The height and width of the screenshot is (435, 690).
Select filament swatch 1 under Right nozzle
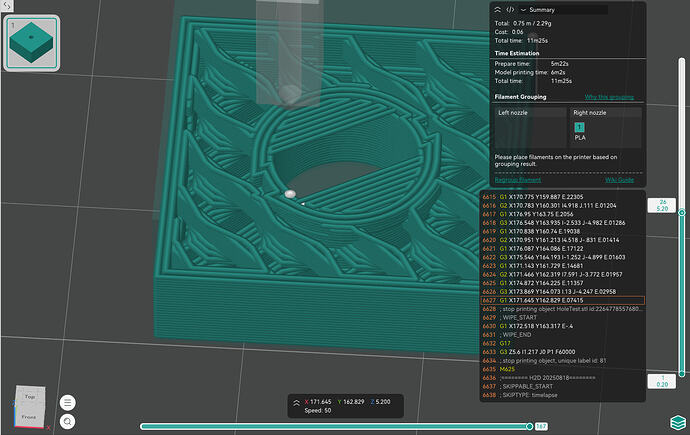coord(579,127)
